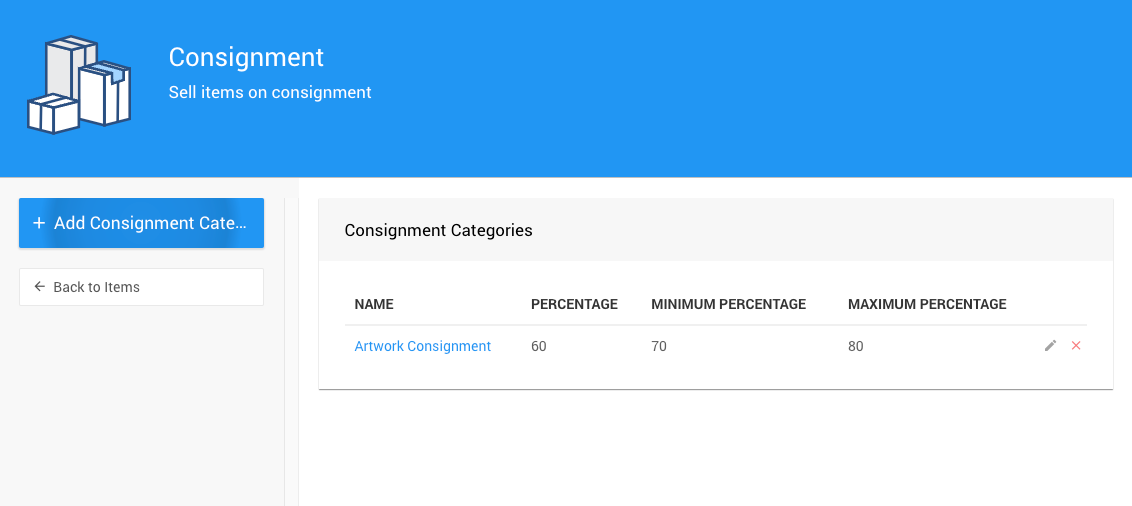Click the 'Sell items on consignment' subtitle
Viewport: 1132px width, 506px height.
click(270, 92)
